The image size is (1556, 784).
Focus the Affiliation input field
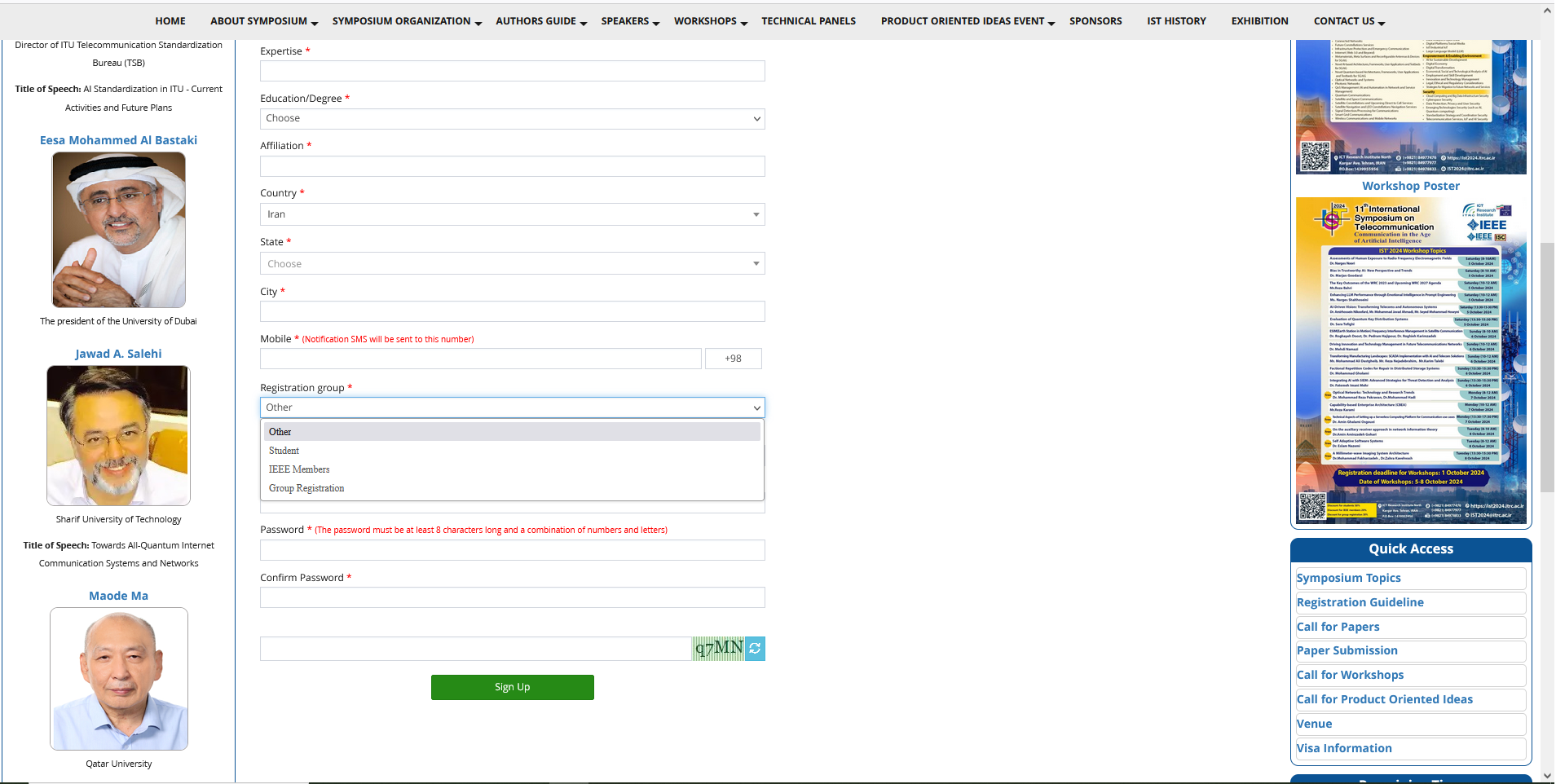(x=513, y=166)
